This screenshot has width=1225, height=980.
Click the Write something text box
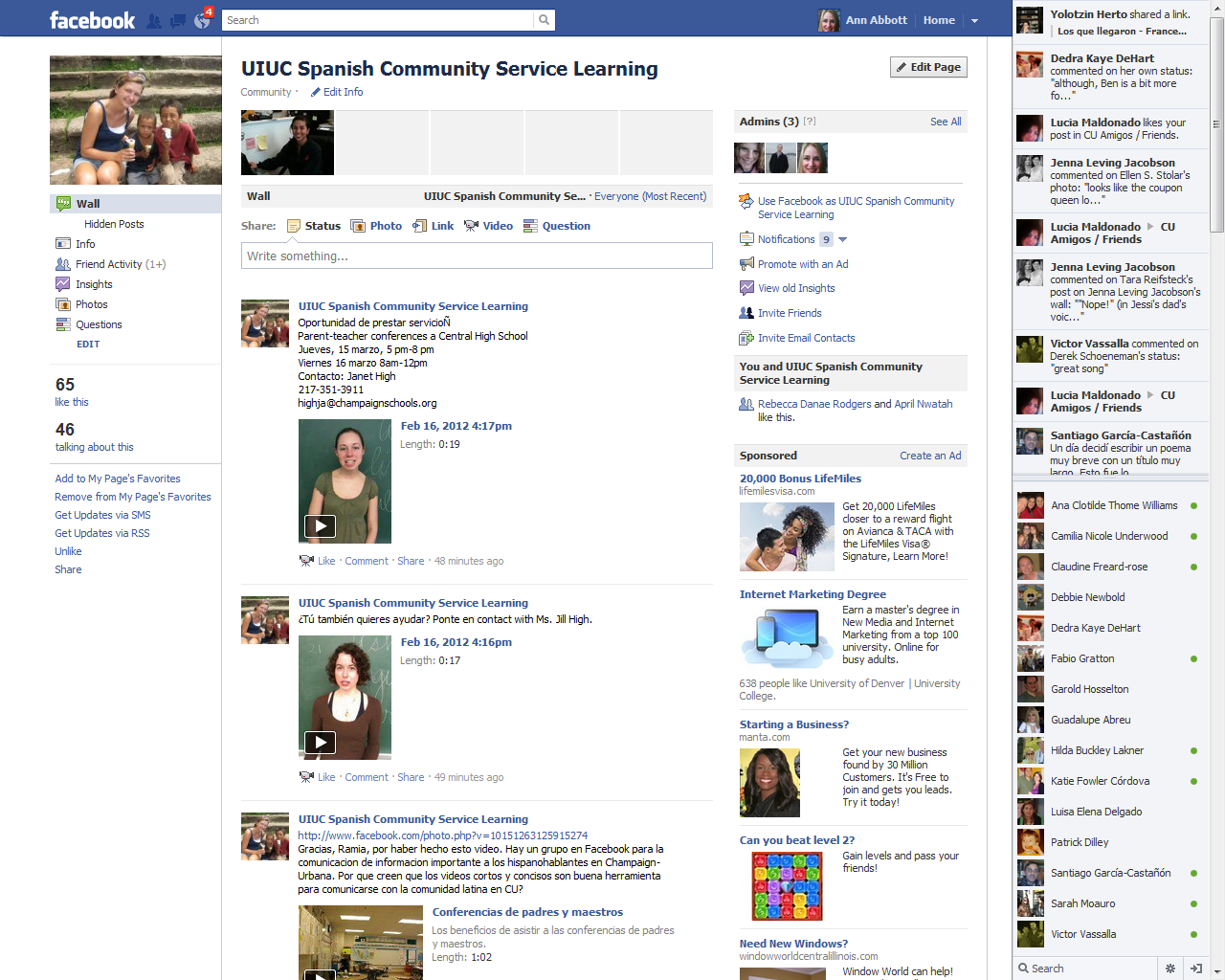[477, 256]
